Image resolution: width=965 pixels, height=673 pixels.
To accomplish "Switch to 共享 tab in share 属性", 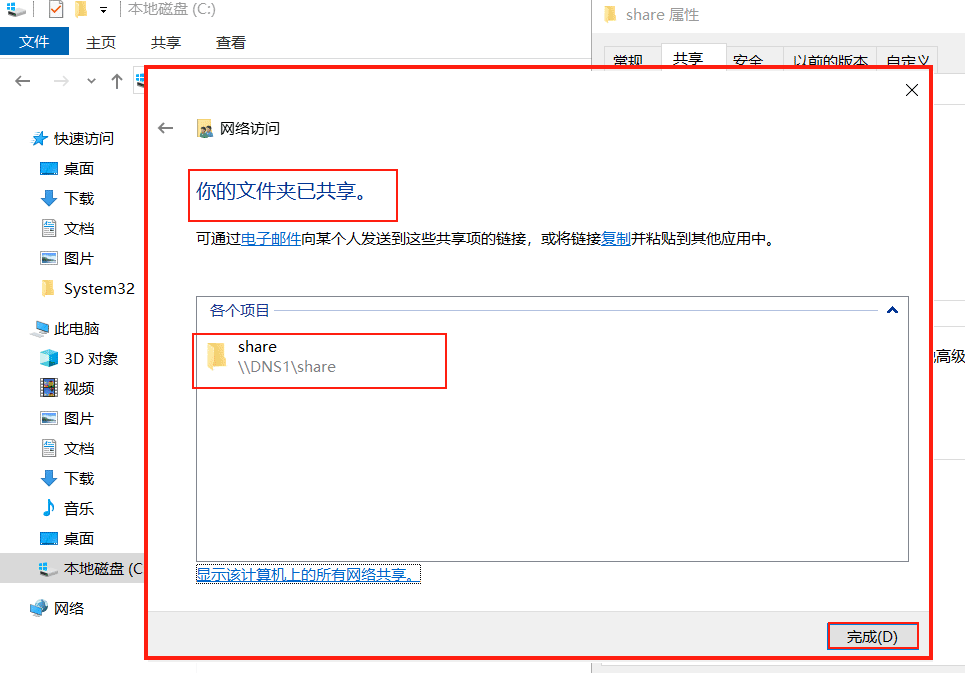I will pos(688,58).
